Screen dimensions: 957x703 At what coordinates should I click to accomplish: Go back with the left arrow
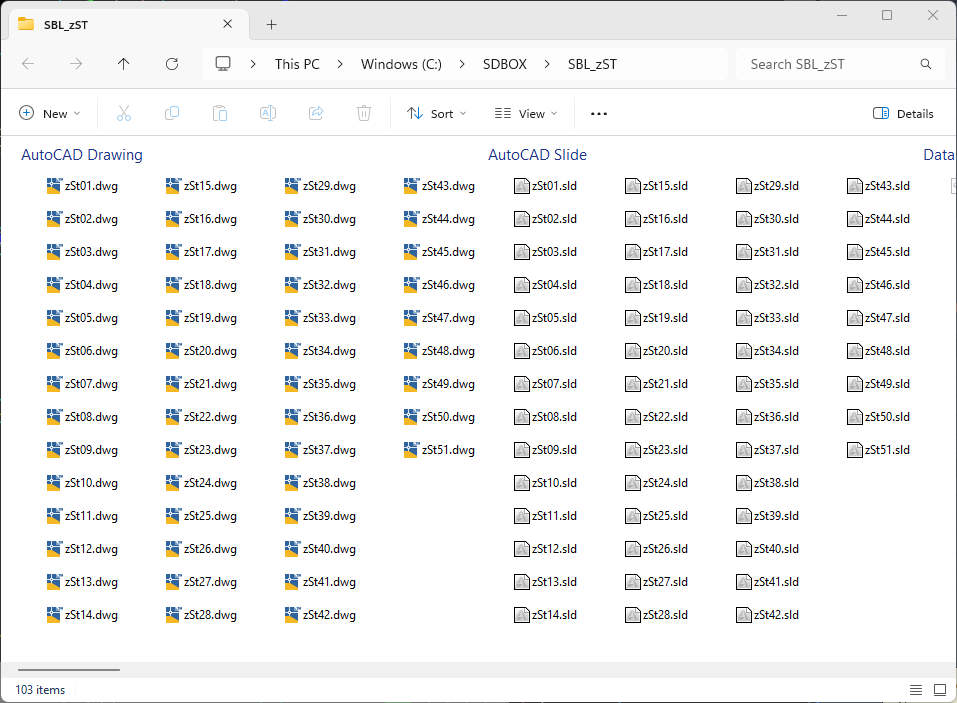[x=28, y=64]
